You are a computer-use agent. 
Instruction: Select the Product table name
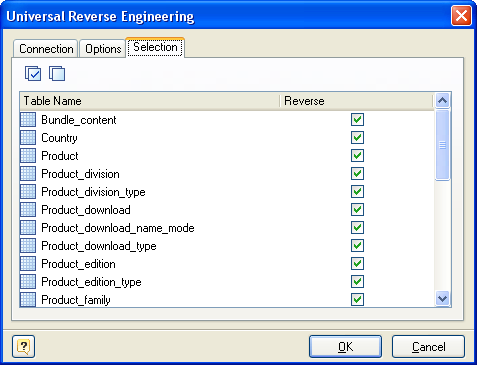[60, 156]
